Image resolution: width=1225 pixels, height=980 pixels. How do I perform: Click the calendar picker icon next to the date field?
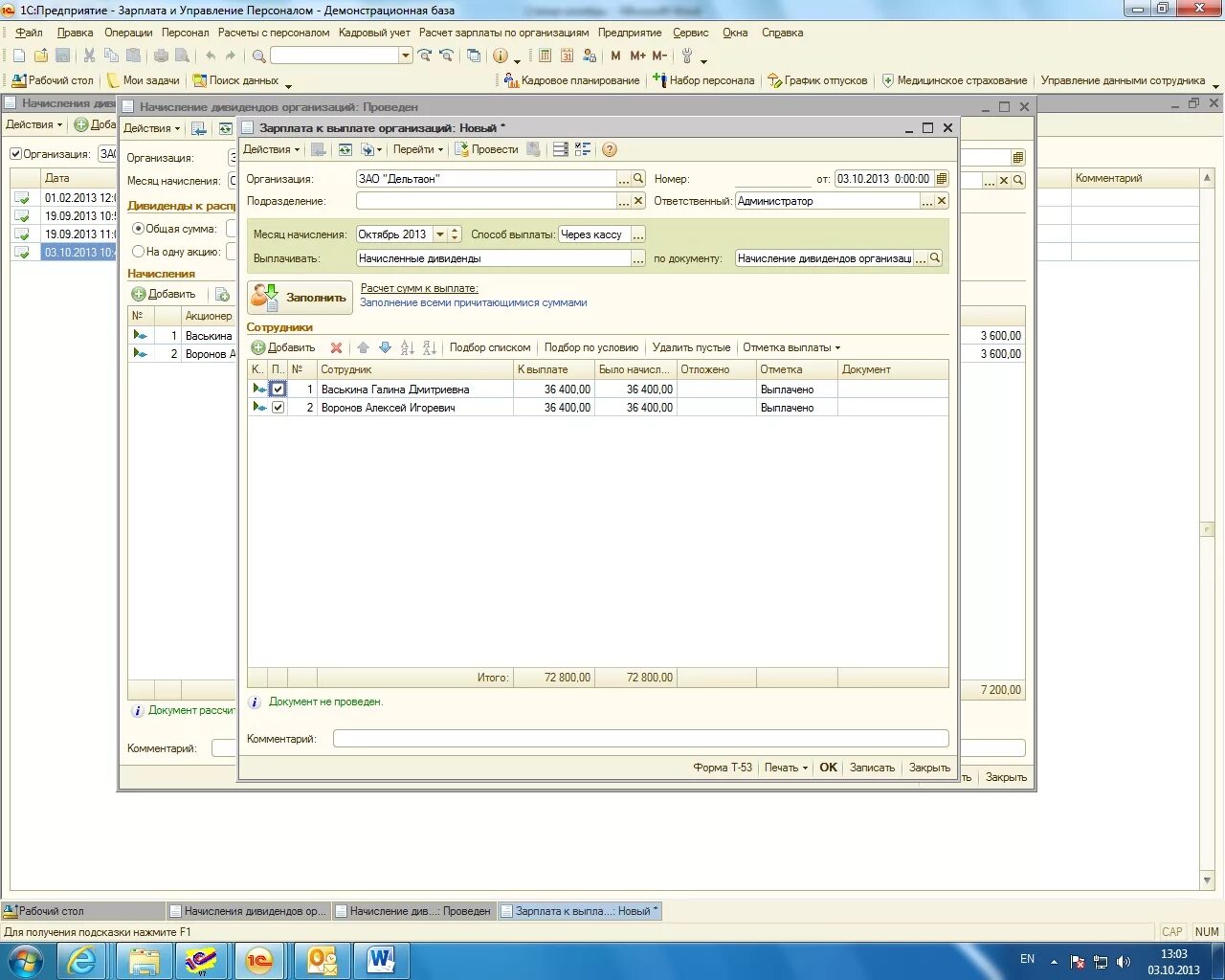pyautogui.click(x=942, y=179)
